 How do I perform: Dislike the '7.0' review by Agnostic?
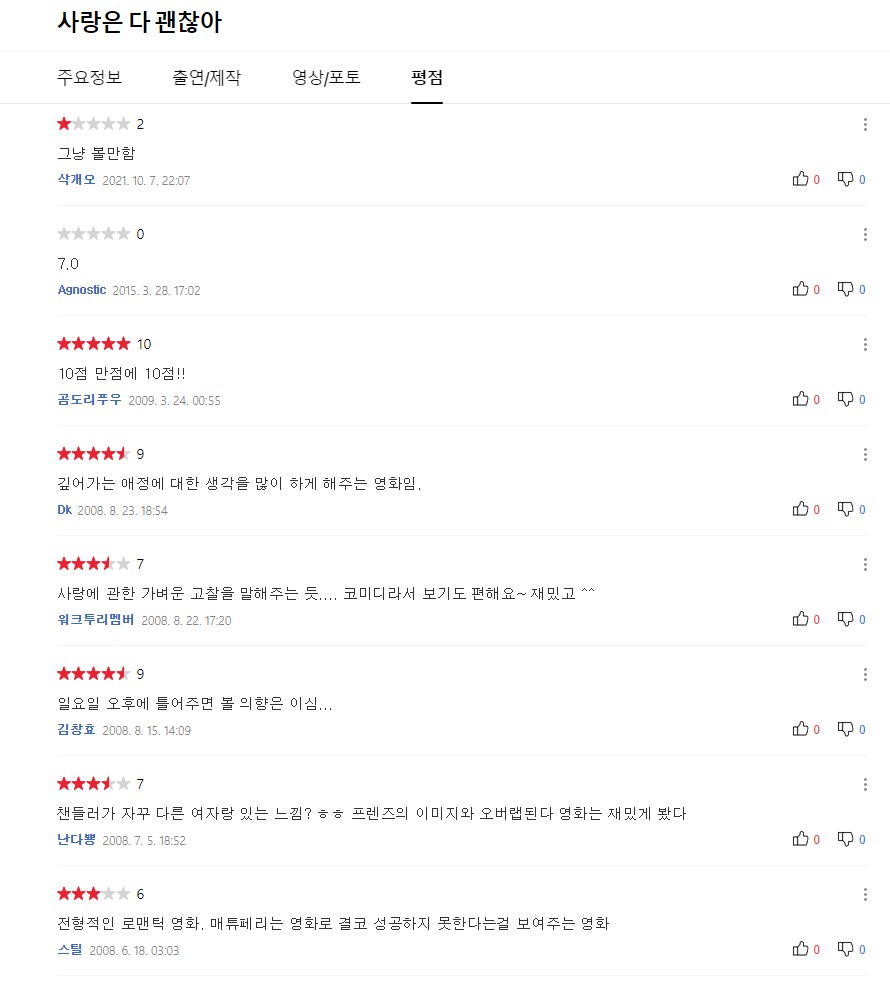(845, 289)
